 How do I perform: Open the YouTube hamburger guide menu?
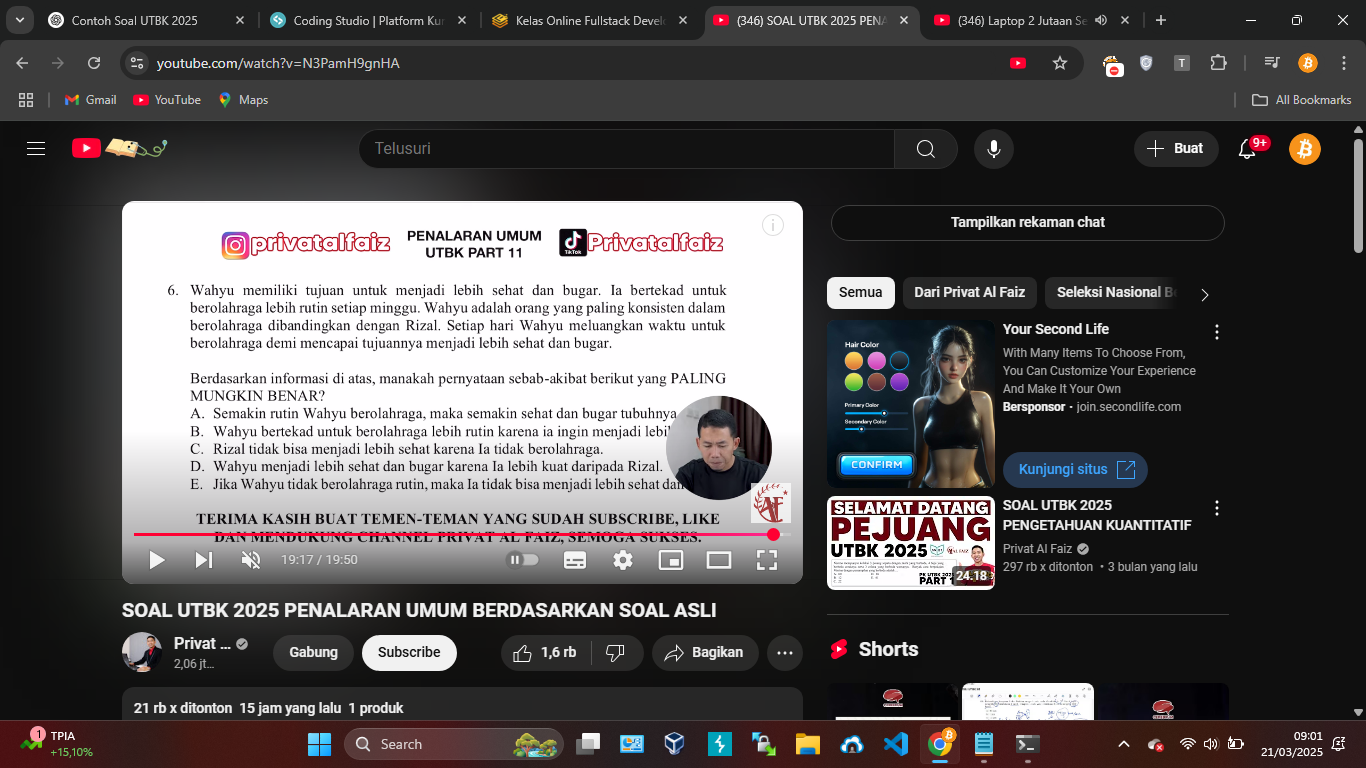[x=36, y=149]
